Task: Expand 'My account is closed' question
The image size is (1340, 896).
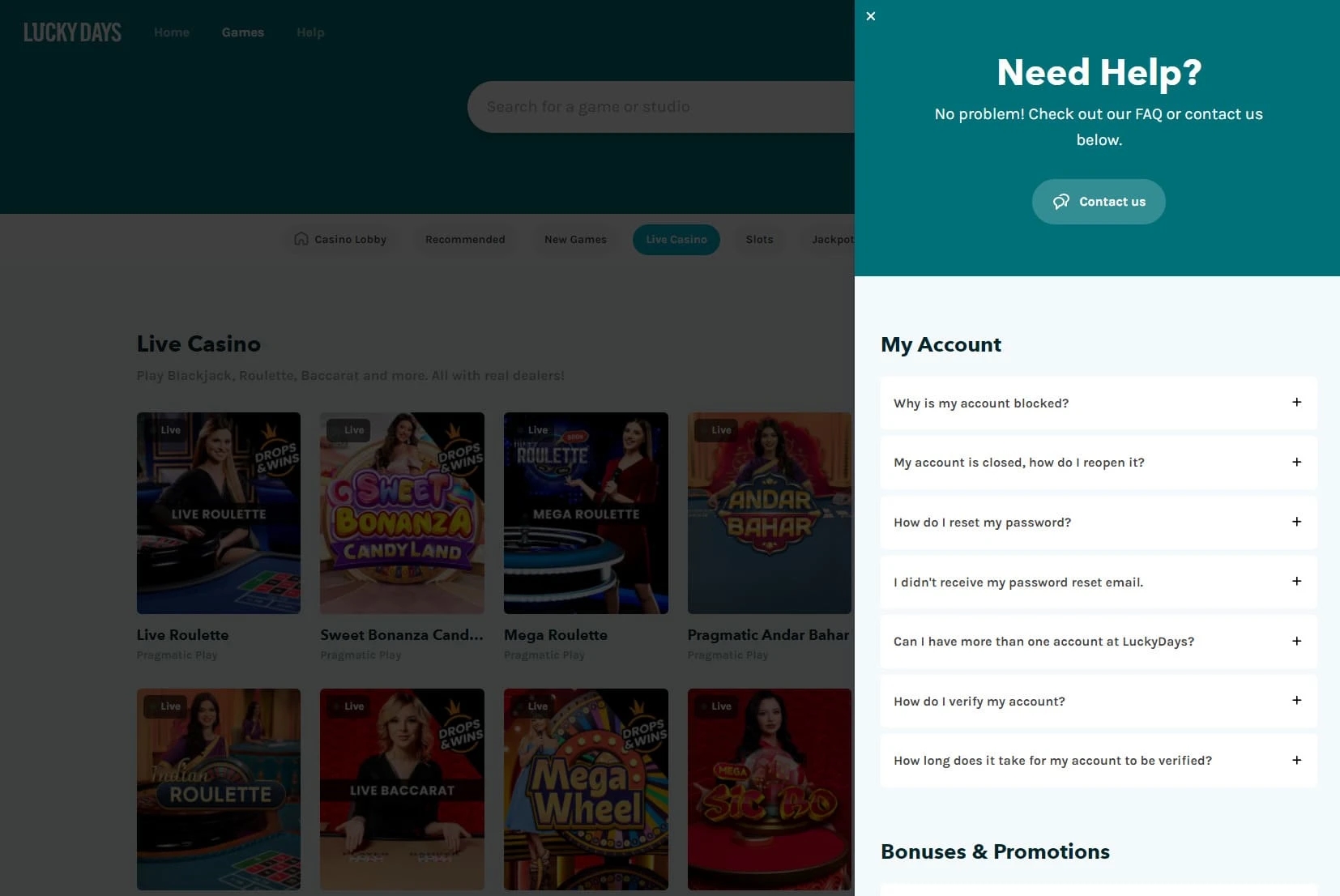Action: pyautogui.click(x=1099, y=463)
